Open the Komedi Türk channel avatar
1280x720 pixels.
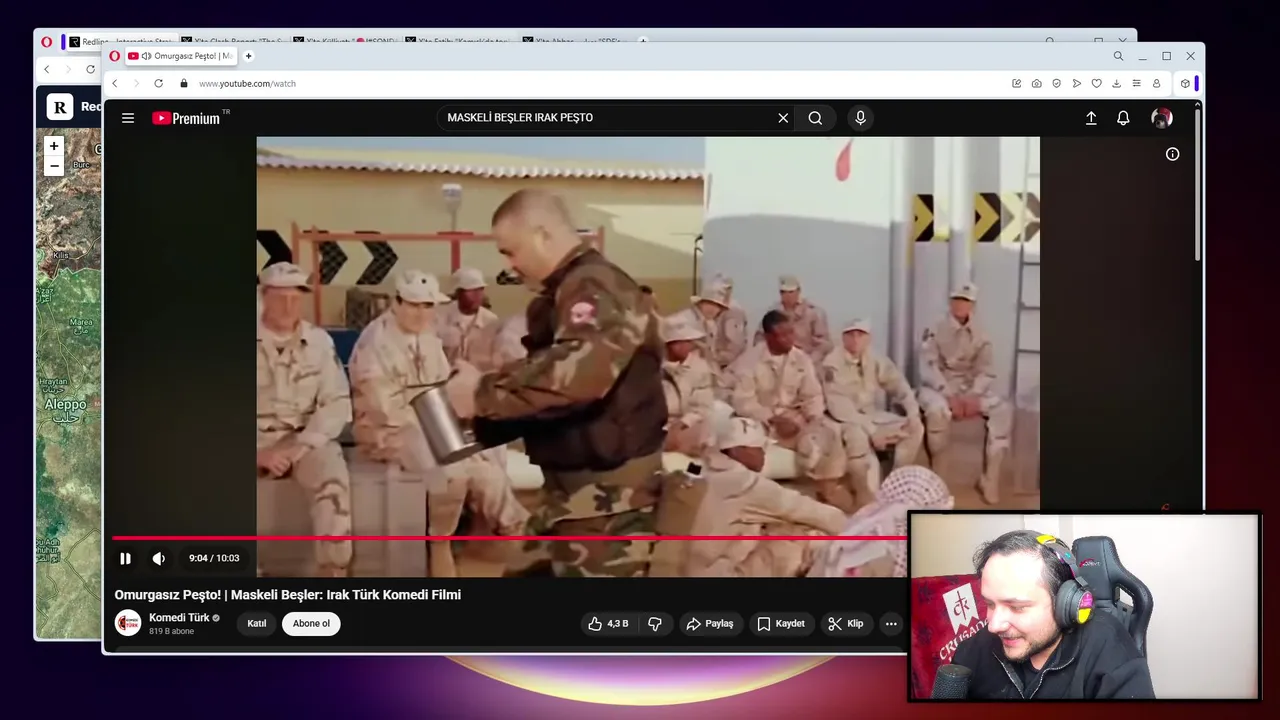(128, 623)
